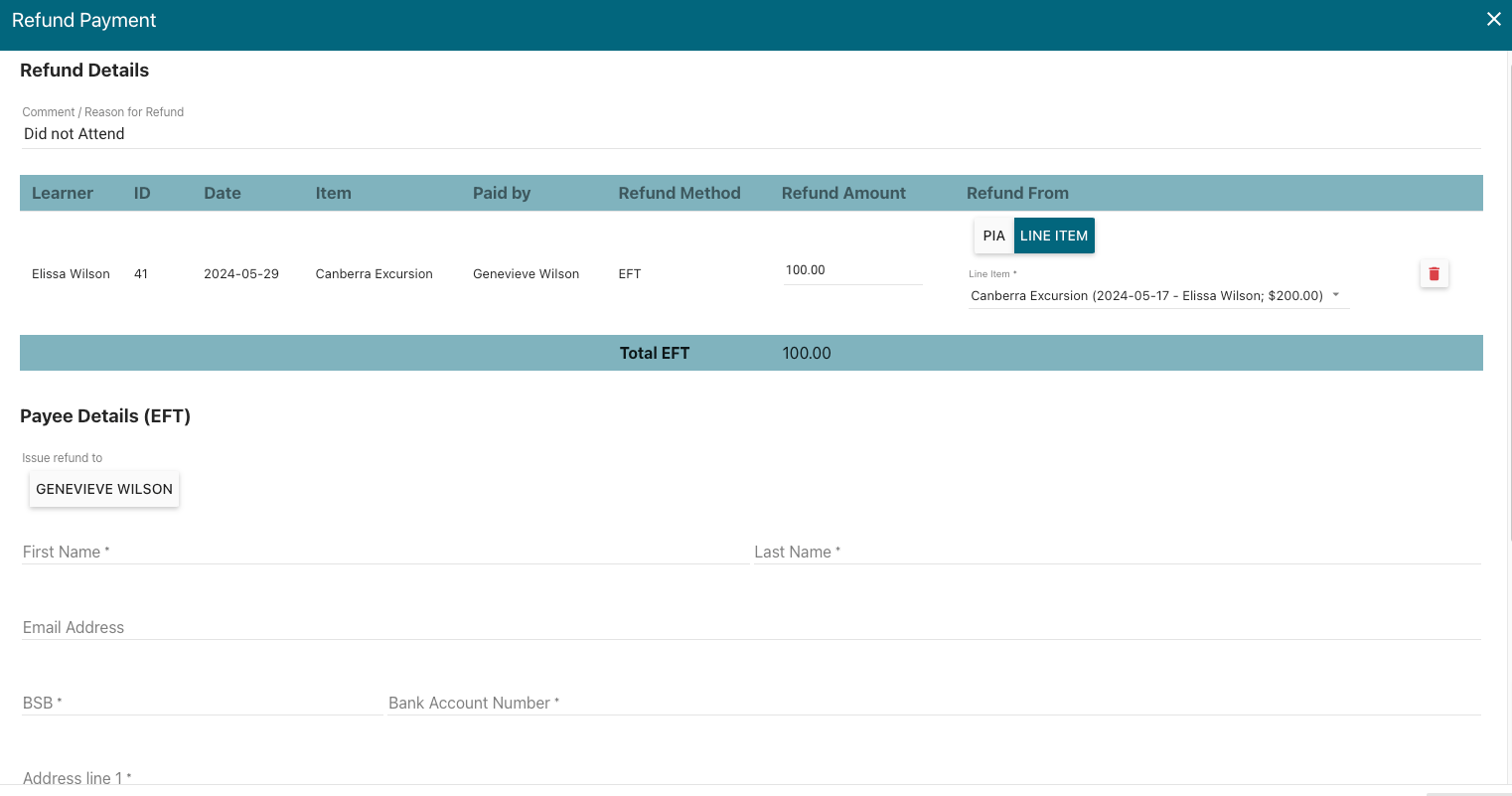Select the BSB input field
Viewport: 1512px width, 796px height.
[202, 703]
